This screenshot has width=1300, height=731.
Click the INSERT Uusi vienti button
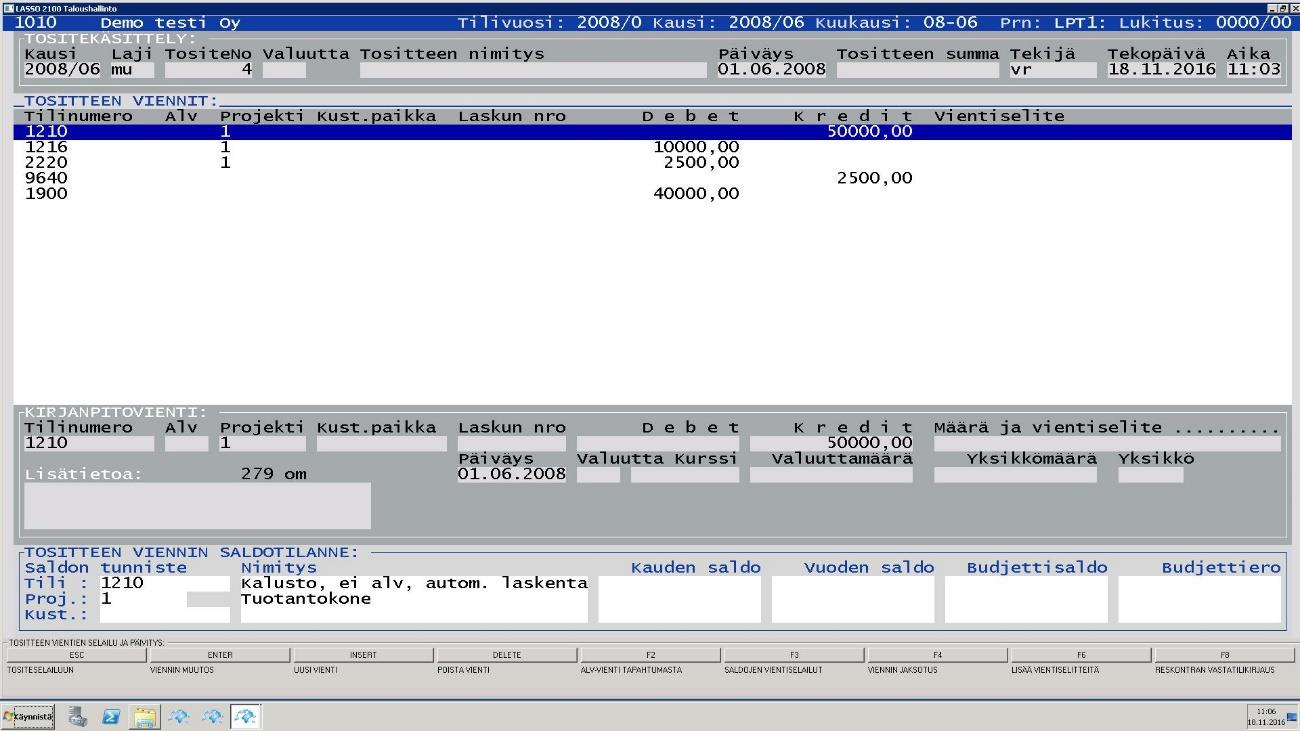pyautogui.click(x=363, y=655)
